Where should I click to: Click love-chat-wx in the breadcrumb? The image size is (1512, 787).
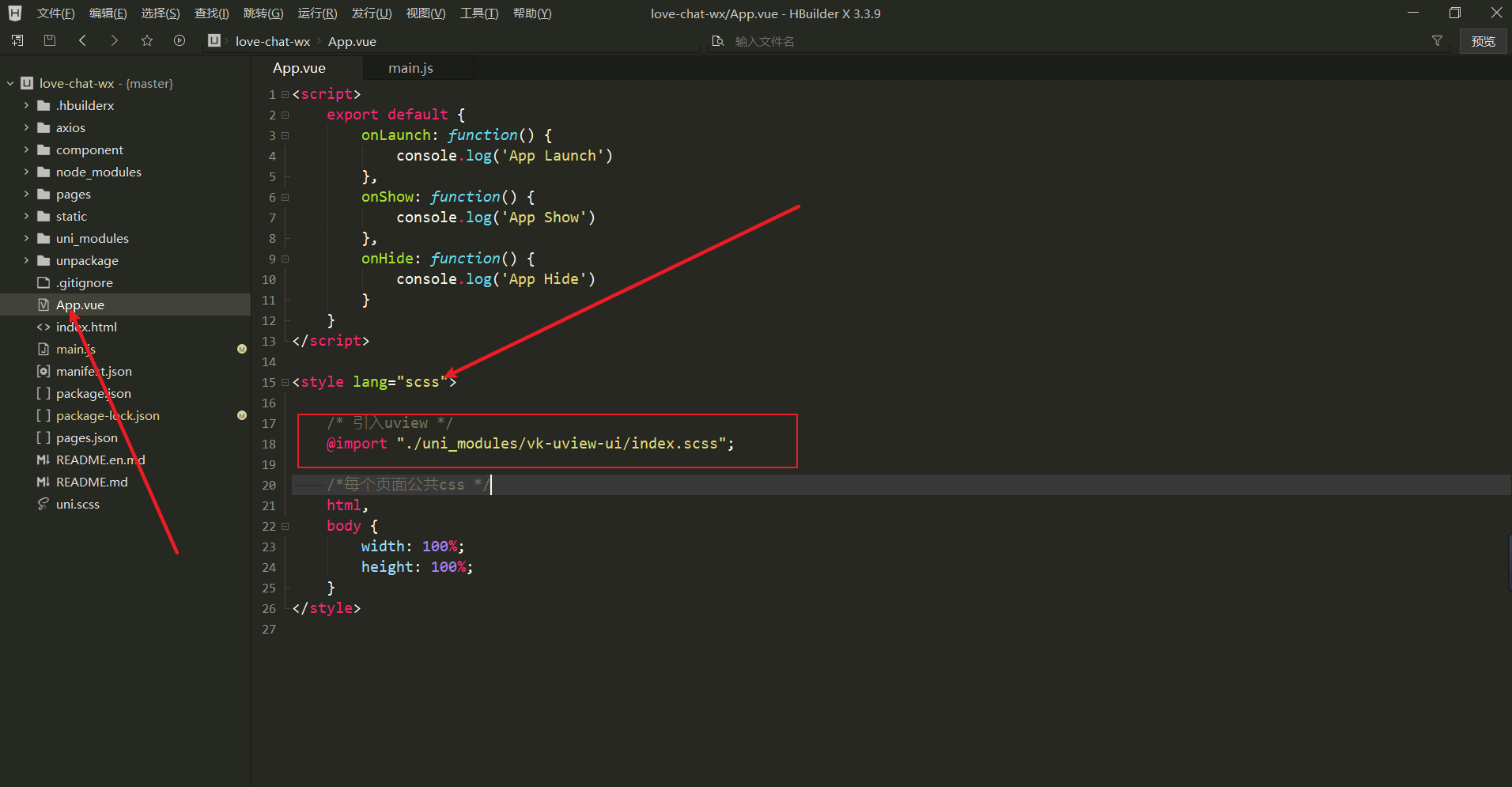(273, 41)
